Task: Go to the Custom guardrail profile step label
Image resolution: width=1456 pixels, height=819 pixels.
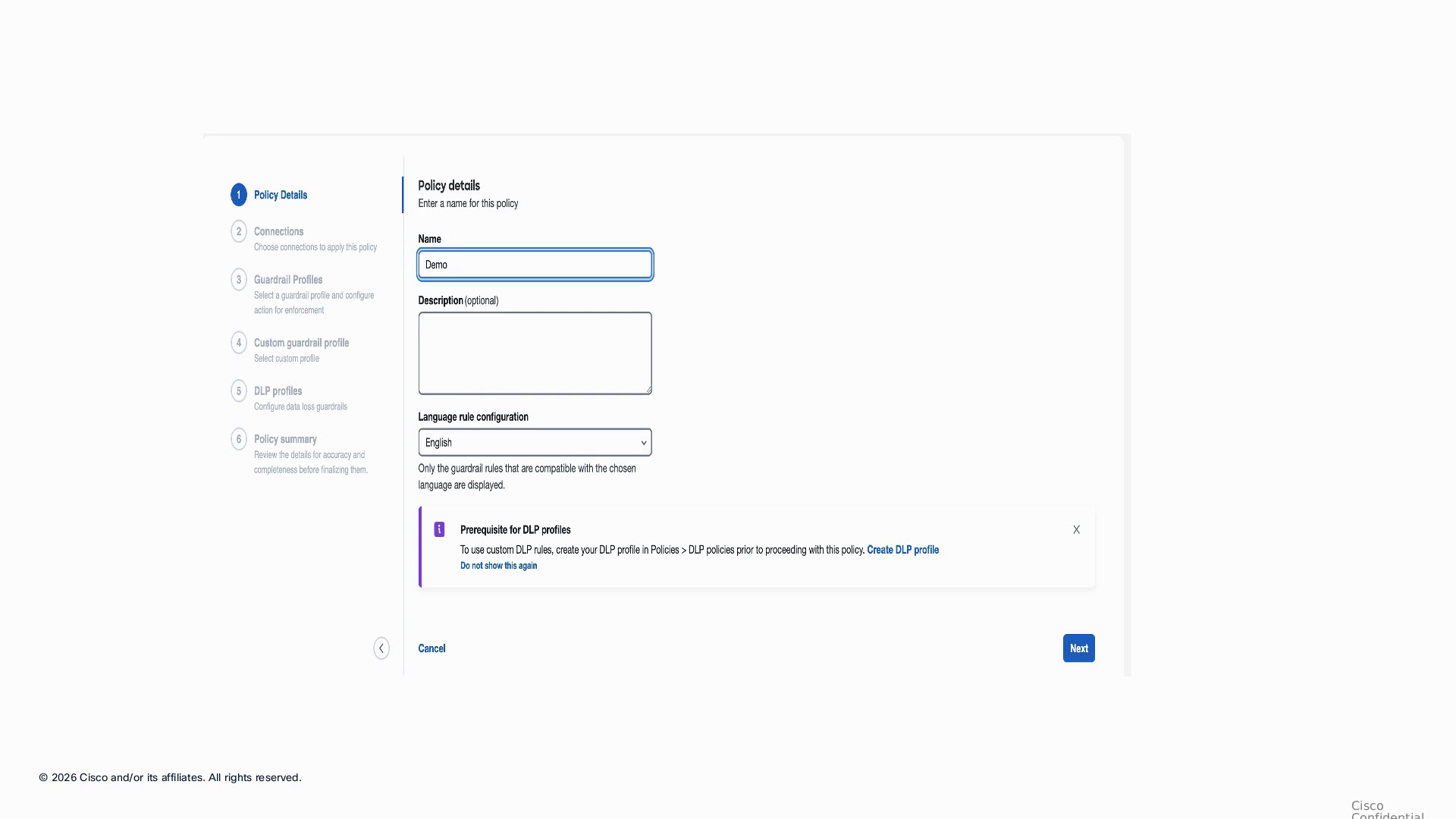Action: pyautogui.click(x=301, y=343)
